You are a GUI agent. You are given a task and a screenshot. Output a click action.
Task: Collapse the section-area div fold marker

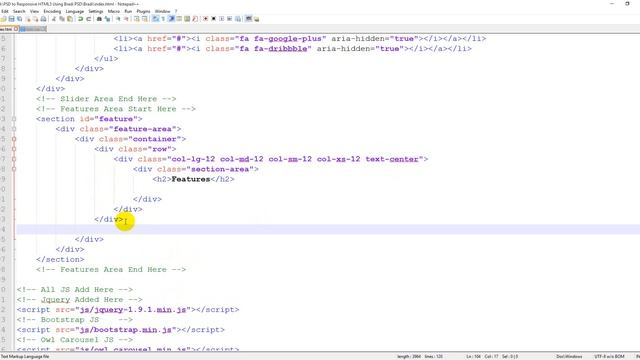point(14,169)
